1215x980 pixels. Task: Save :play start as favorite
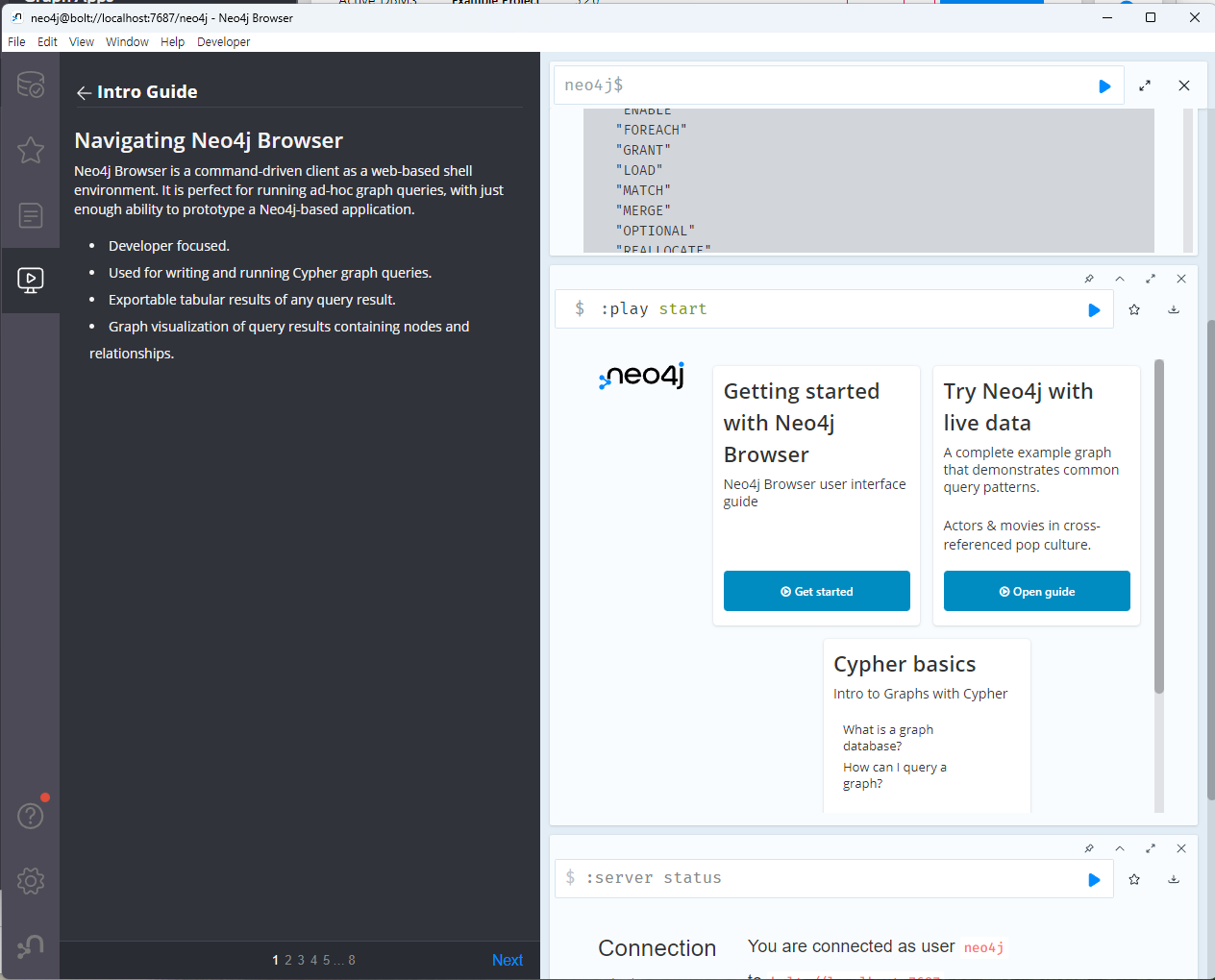[1134, 309]
